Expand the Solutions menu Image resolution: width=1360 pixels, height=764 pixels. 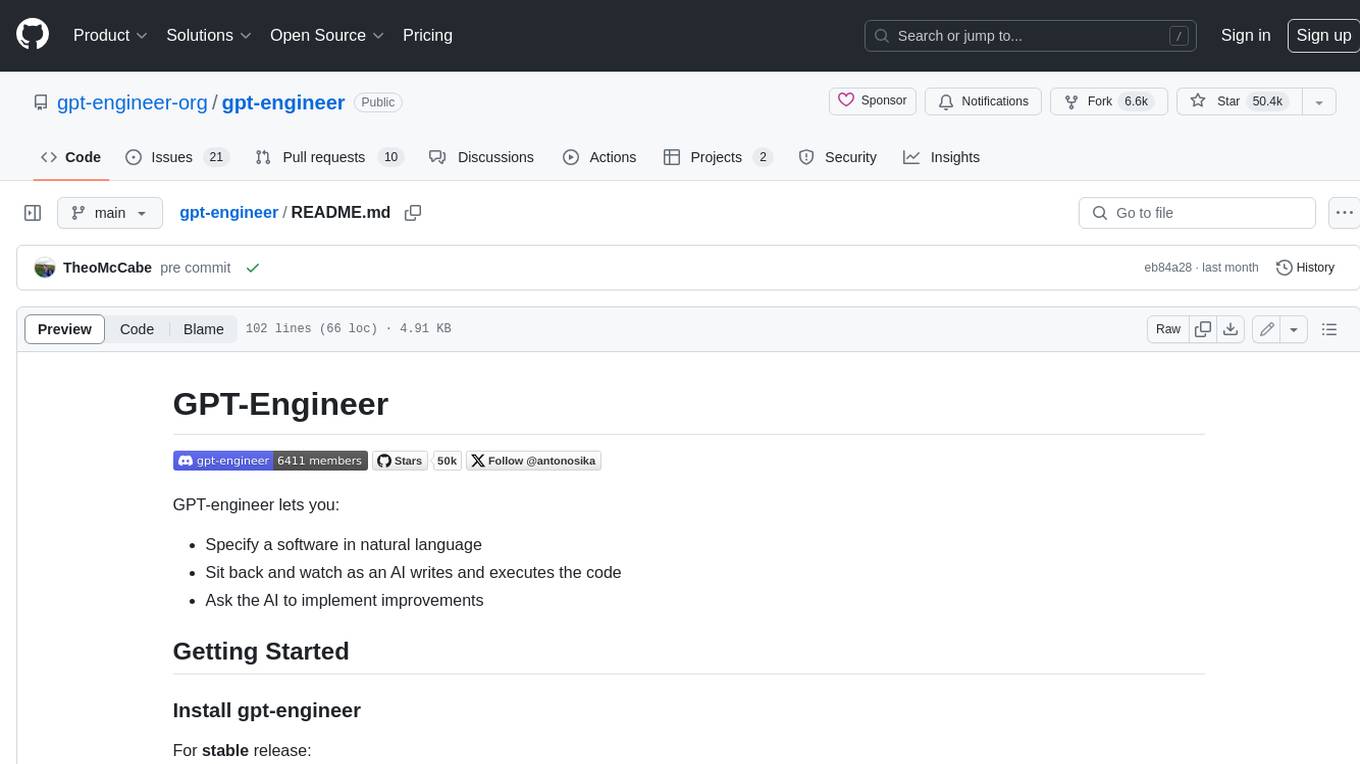209,35
